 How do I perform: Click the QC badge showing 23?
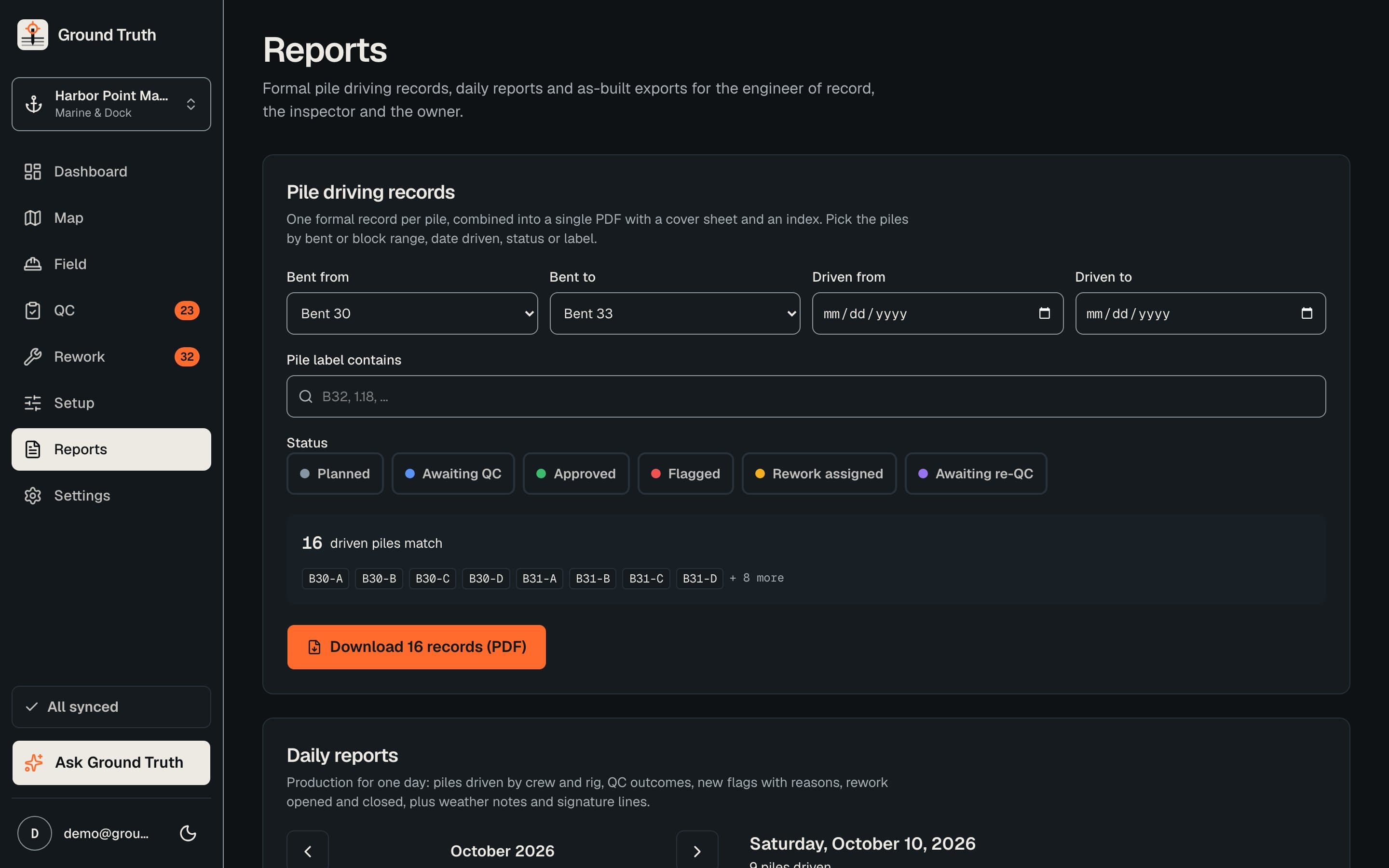[x=187, y=311]
